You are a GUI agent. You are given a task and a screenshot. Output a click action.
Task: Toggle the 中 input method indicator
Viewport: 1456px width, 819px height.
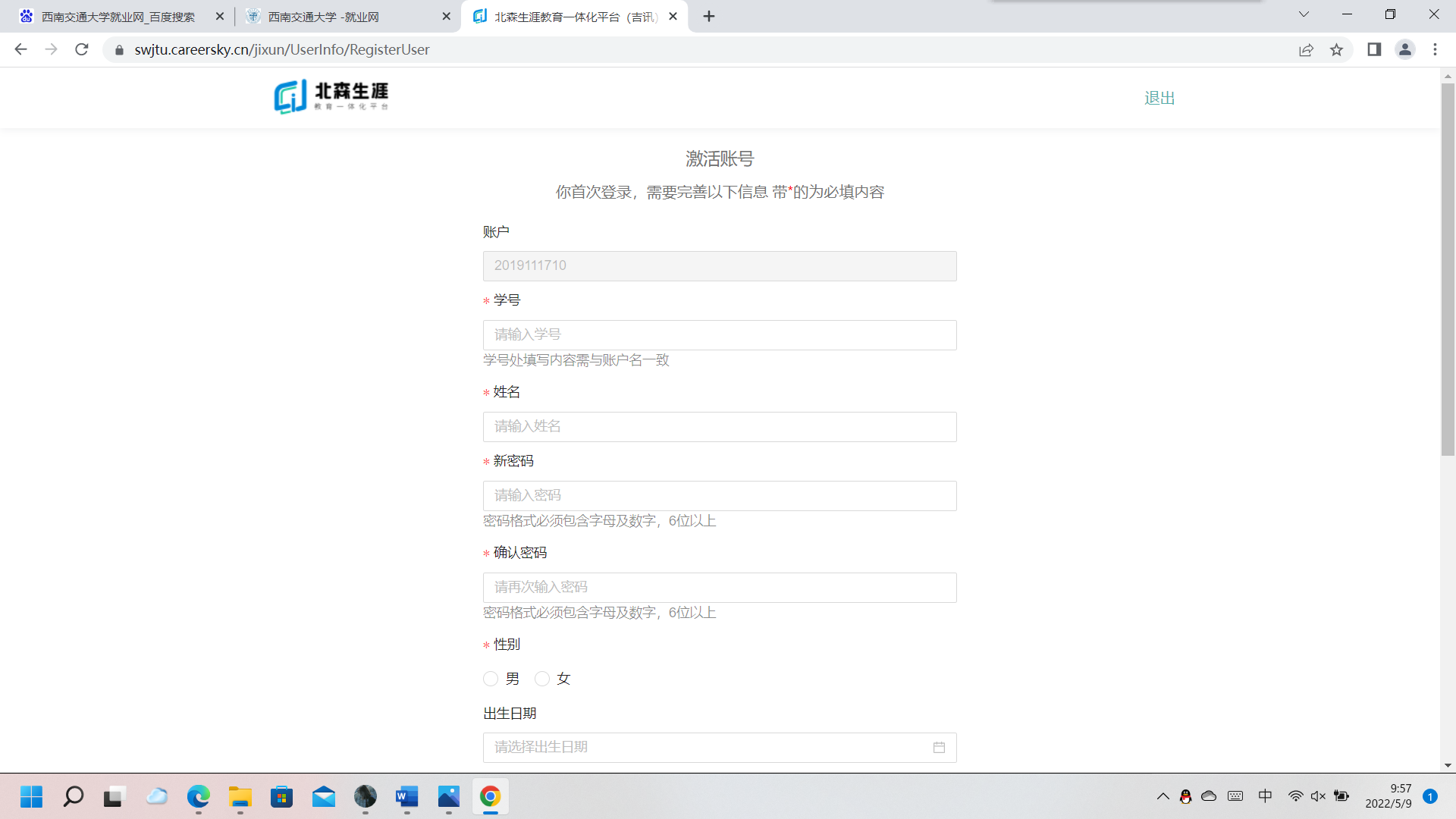(x=1265, y=795)
